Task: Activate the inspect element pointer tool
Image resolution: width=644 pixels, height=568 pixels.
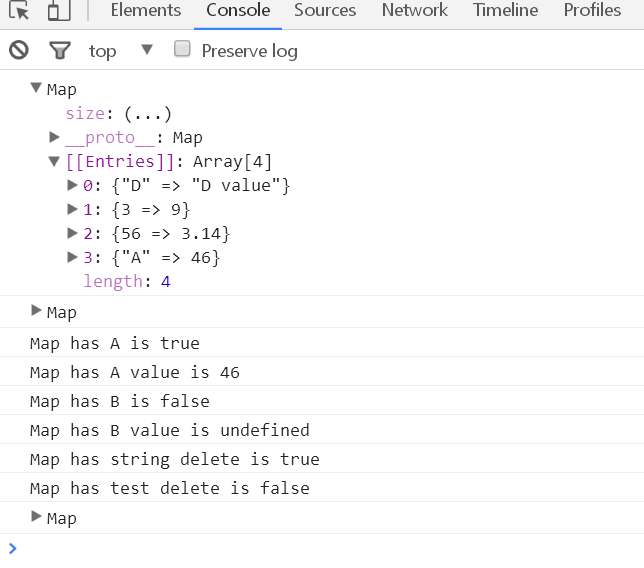Action: pyautogui.click(x=19, y=10)
